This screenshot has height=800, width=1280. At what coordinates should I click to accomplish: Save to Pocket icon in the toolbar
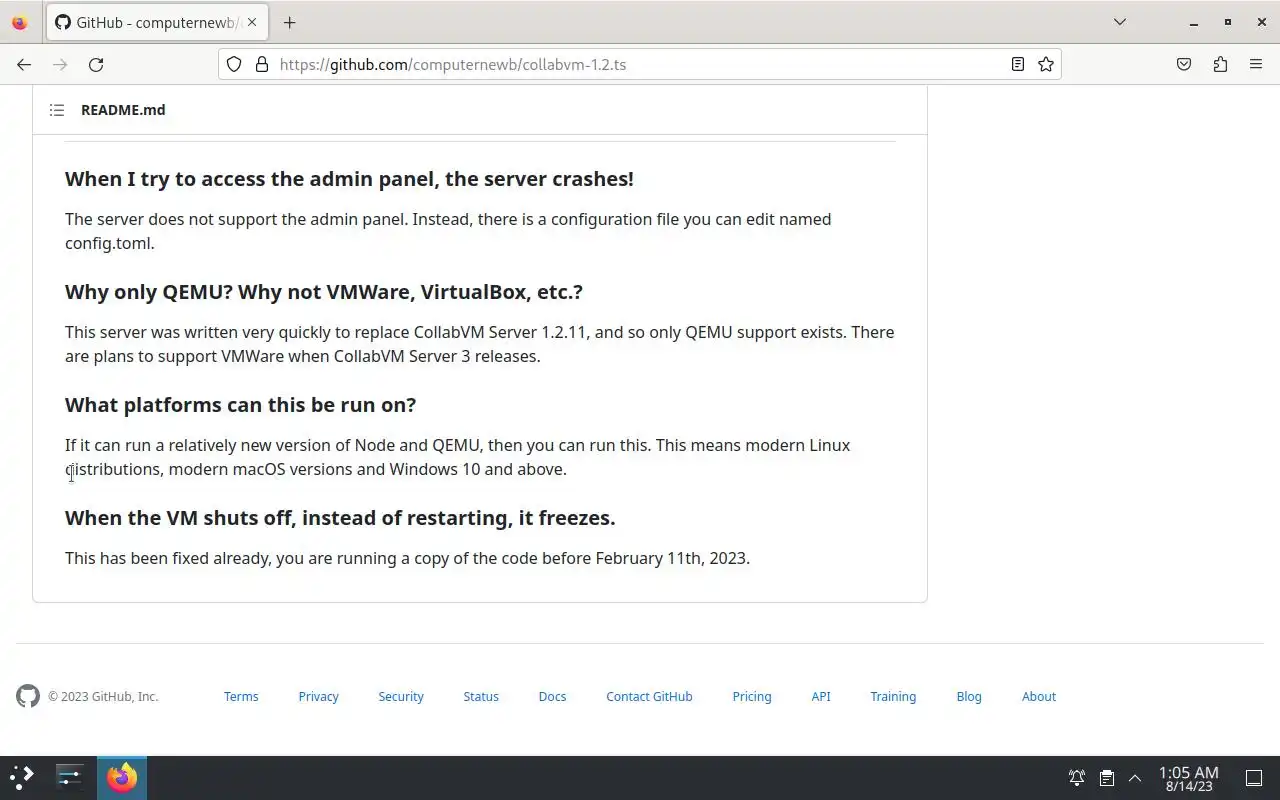coord(1184,64)
